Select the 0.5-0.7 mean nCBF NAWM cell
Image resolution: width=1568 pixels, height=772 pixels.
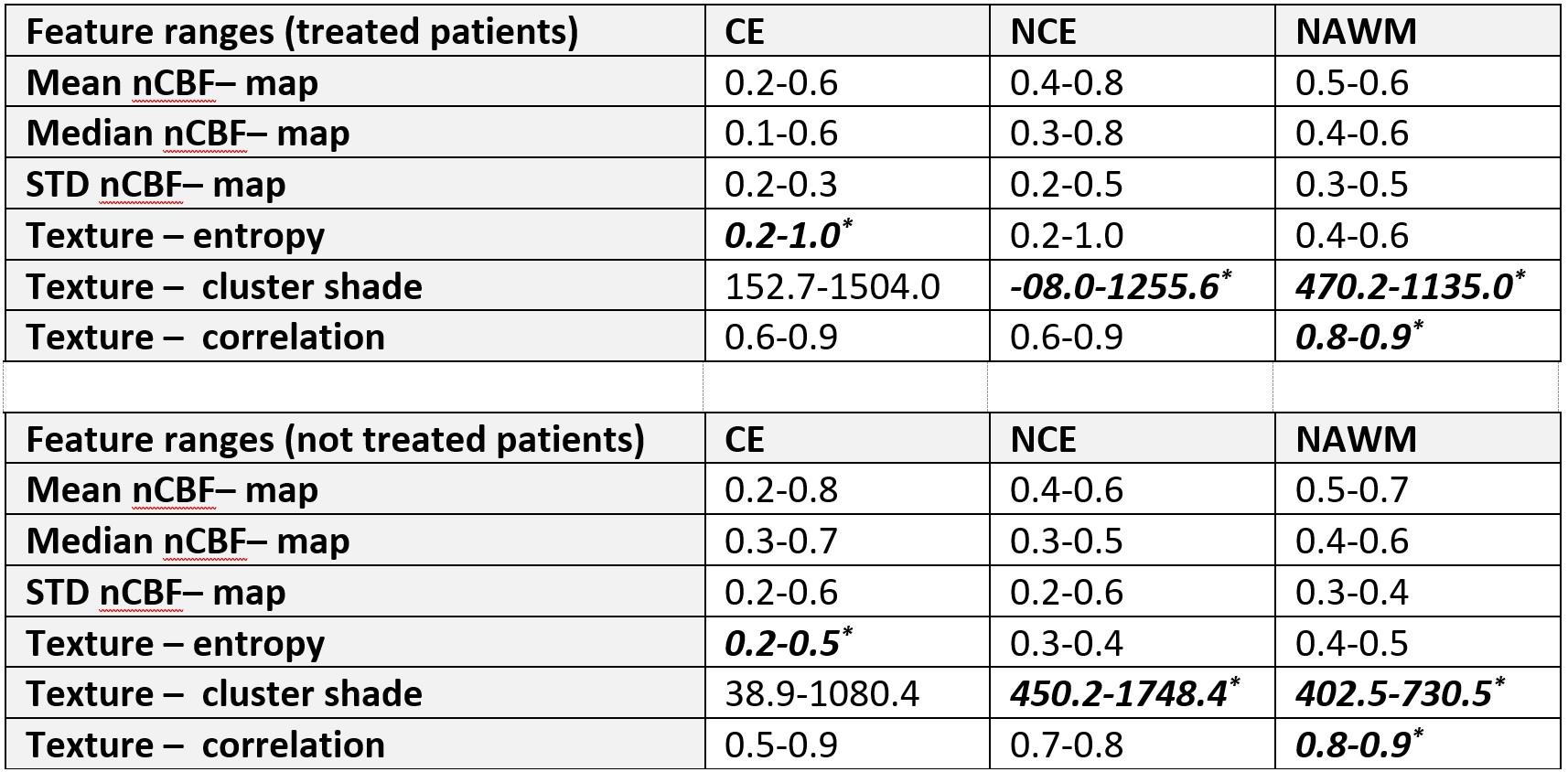1352,490
